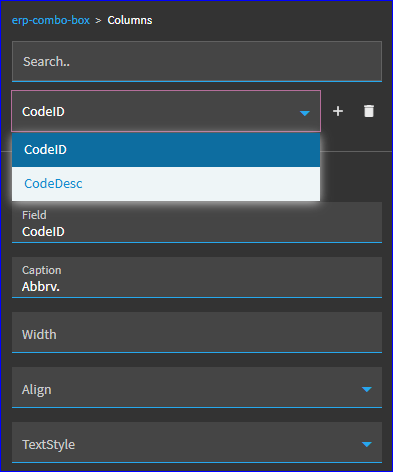Go back to erp-combo-box breadcrumb
This screenshot has width=393, height=472.
tap(51, 20)
